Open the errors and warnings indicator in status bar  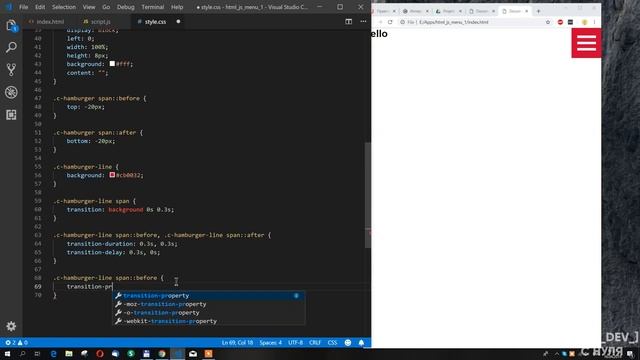[16, 342]
